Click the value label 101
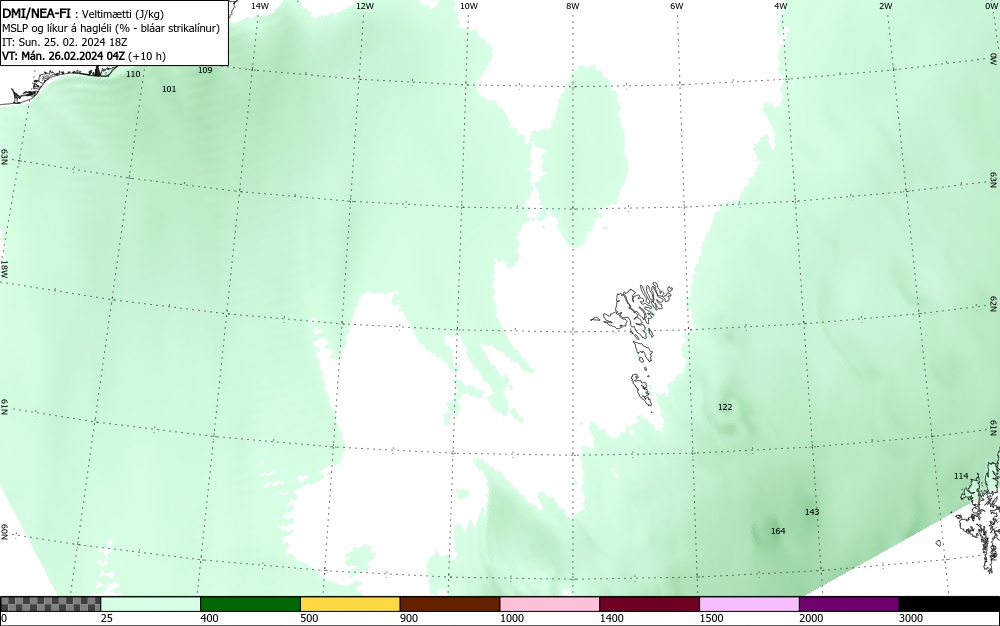Screen dimensions: 1000x626 (169, 89)
